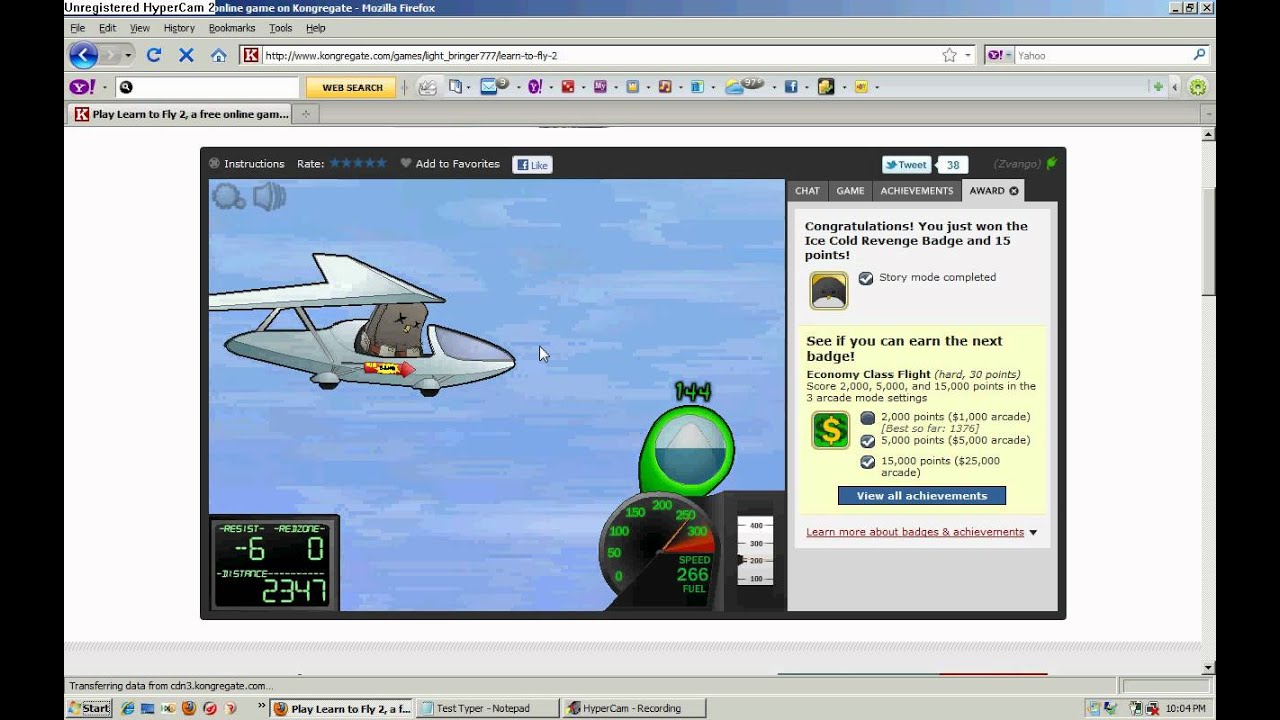Viewport: 1280px width, 720px height.
Task: Click the green leaf icon next to Zvango
Action: [1051, 162]
